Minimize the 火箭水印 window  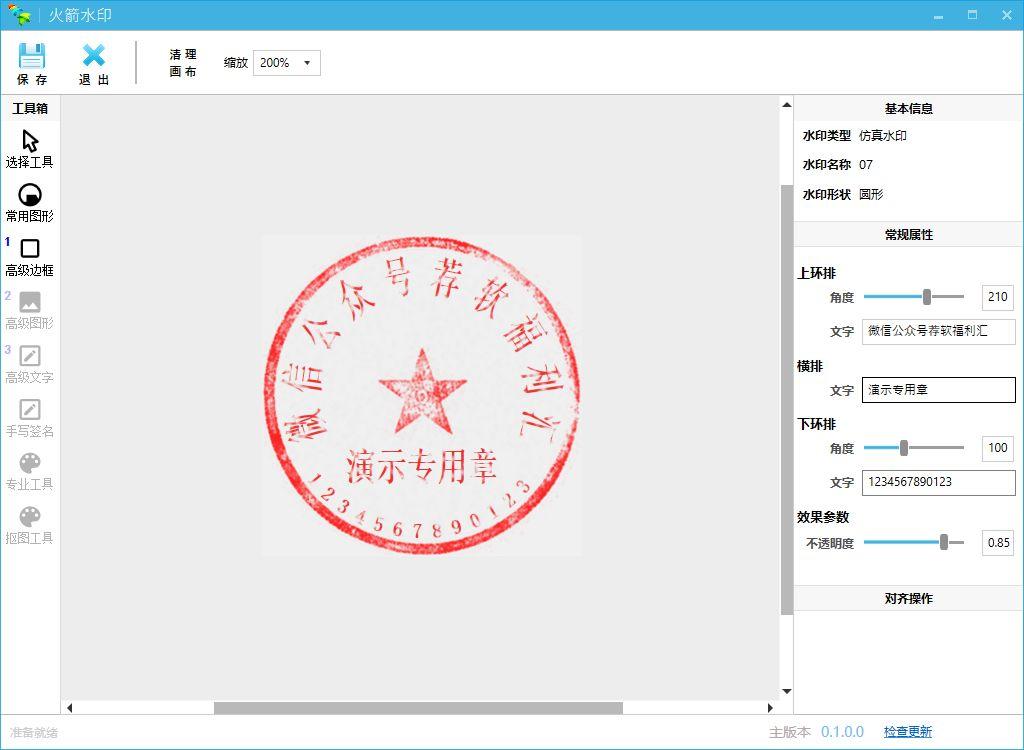[938, 15]
